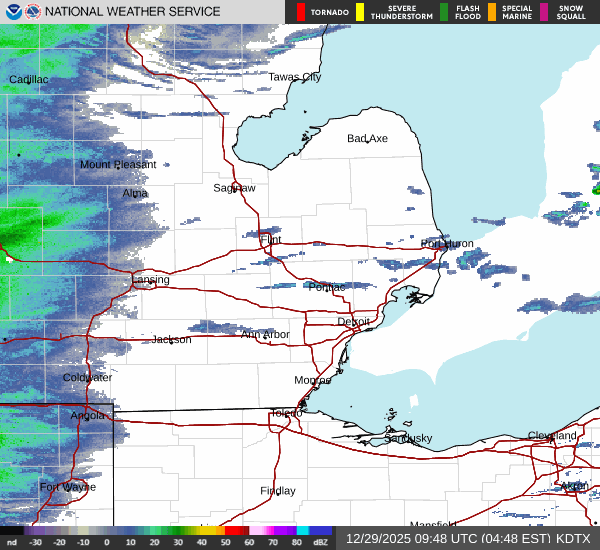Click the orange Special Marine legend box
The width and height of the screenshot is (600, 550).
(492, 12)
